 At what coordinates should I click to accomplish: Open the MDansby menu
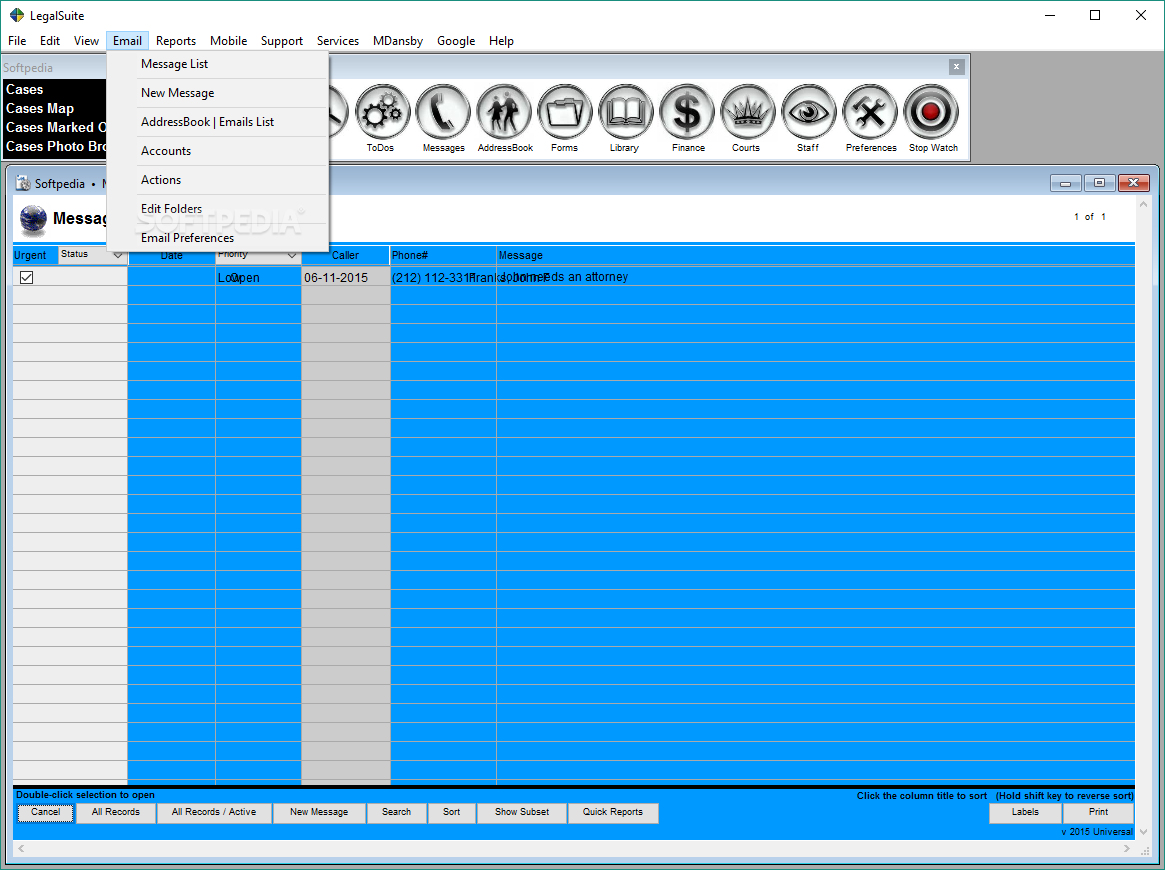[x=397, y=41]
